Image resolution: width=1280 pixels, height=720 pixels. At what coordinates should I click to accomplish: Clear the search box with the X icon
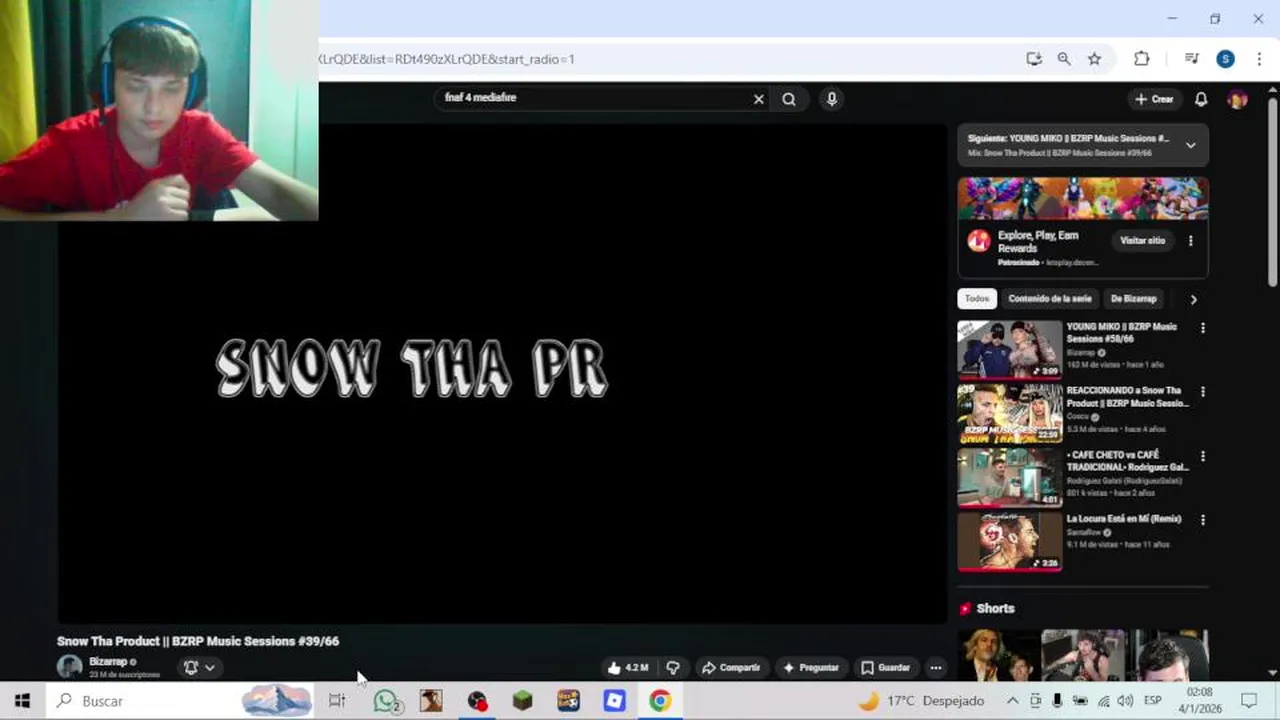point(758,99)
